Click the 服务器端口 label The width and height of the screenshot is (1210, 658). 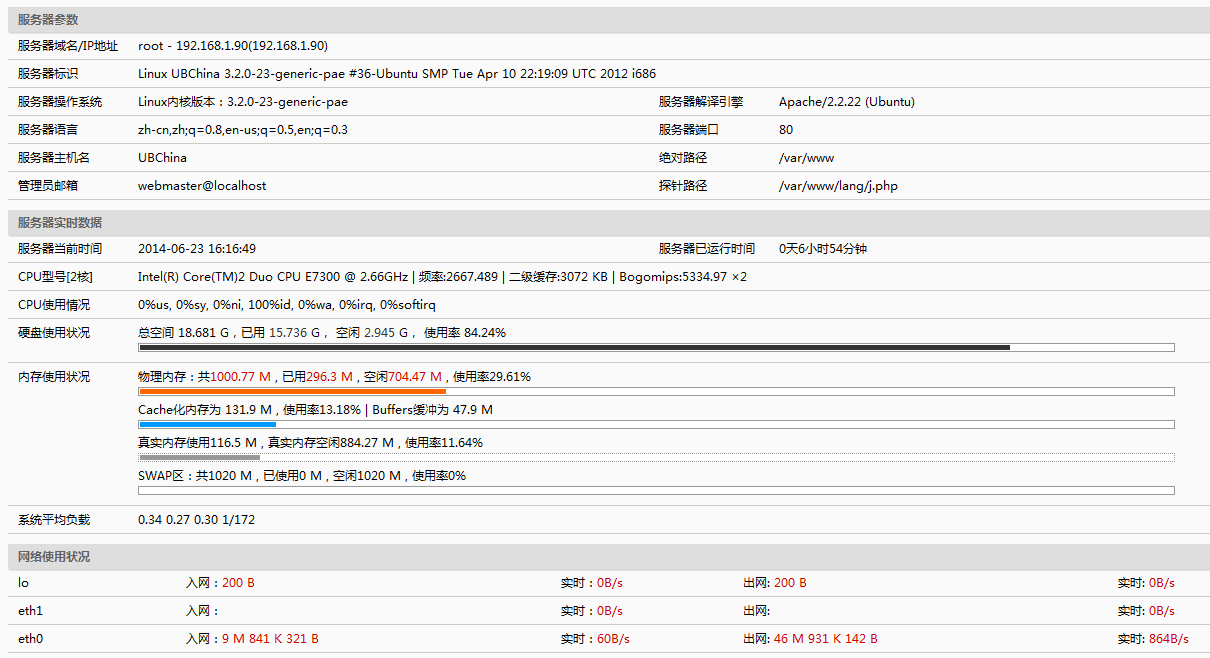(689, 130)
